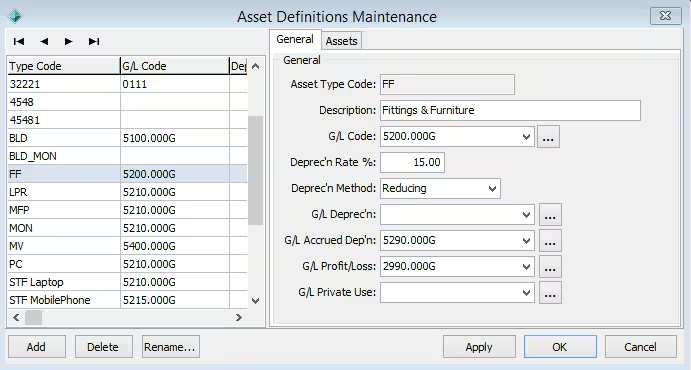
Task: Open the G/L Accrued Dep'n dropdown
Action: pos(526,240)
